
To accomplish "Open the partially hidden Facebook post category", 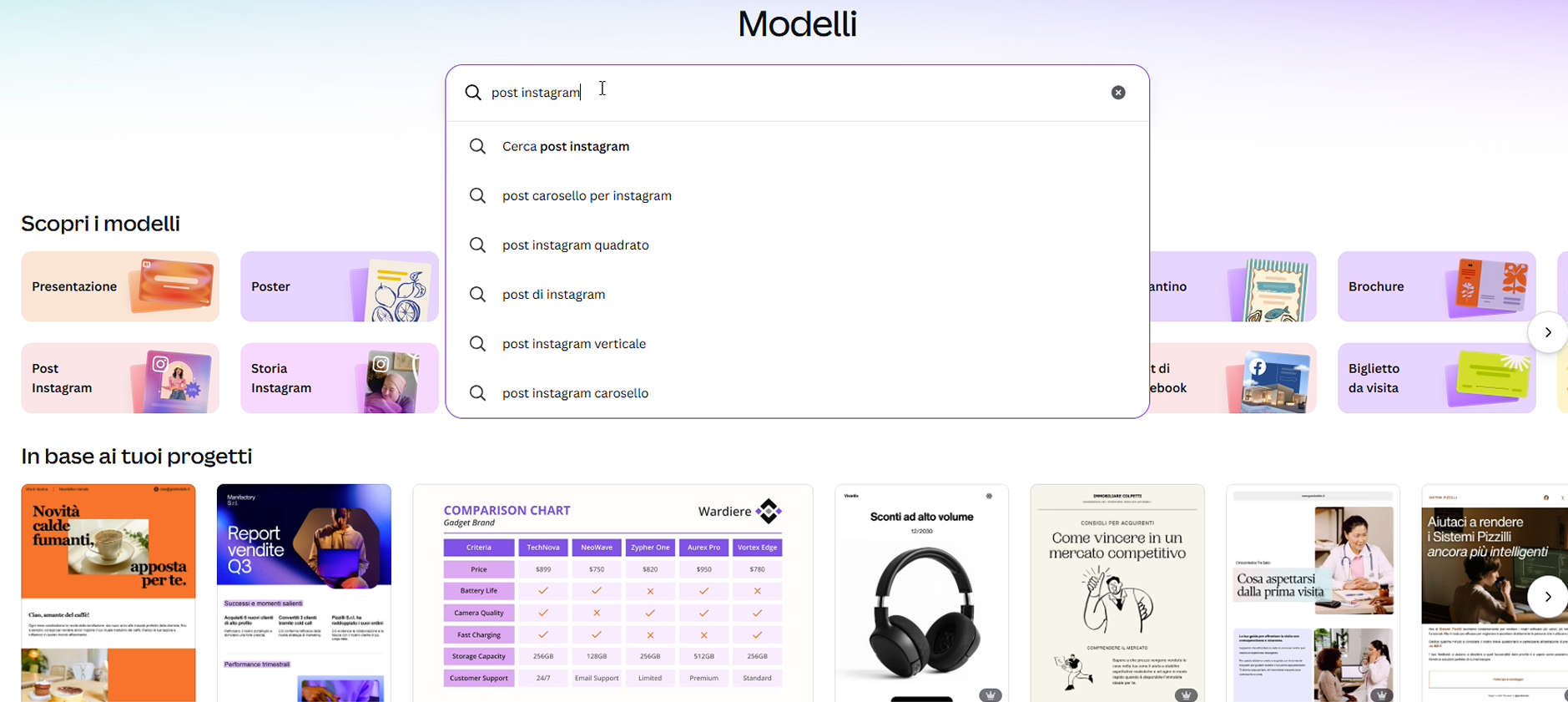I will coord(1233,378).
